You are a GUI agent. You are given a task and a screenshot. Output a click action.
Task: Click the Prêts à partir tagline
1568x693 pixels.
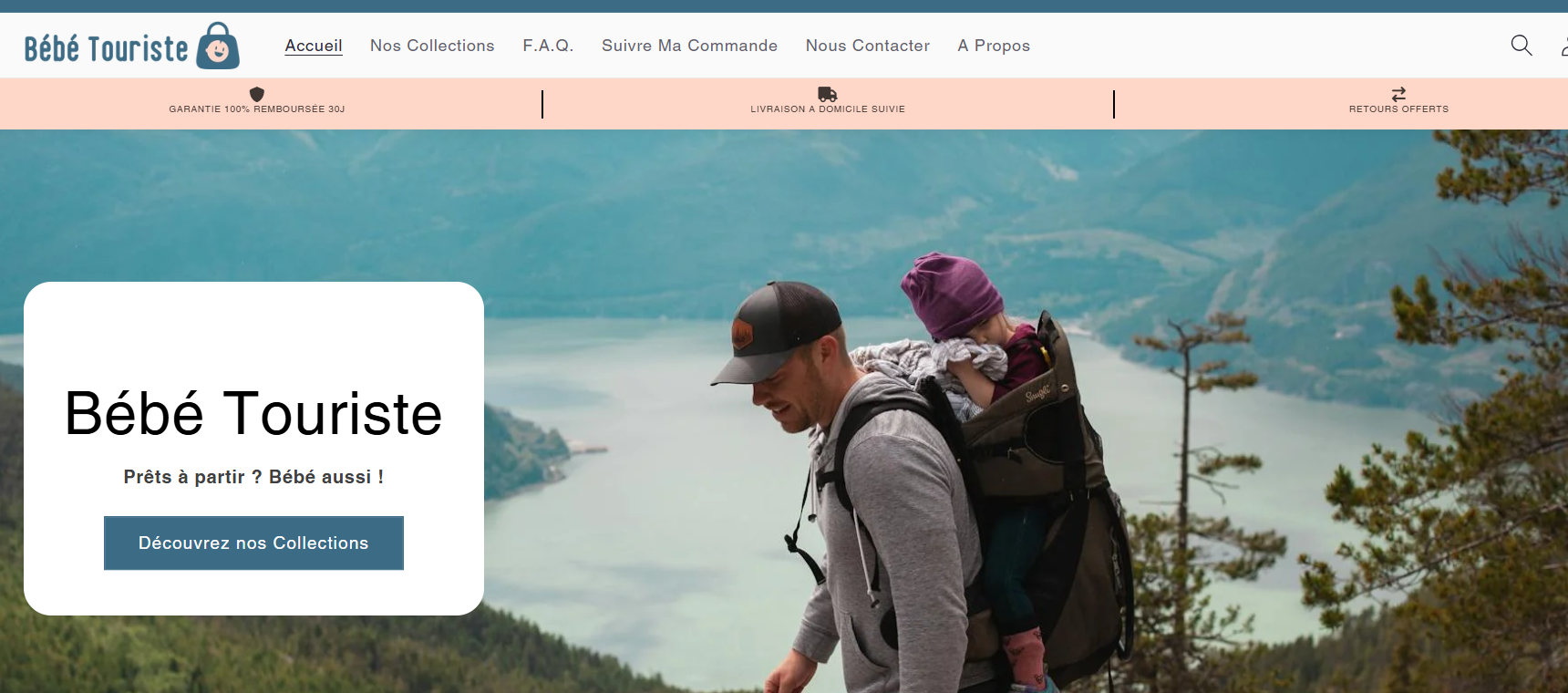point(253,477)
